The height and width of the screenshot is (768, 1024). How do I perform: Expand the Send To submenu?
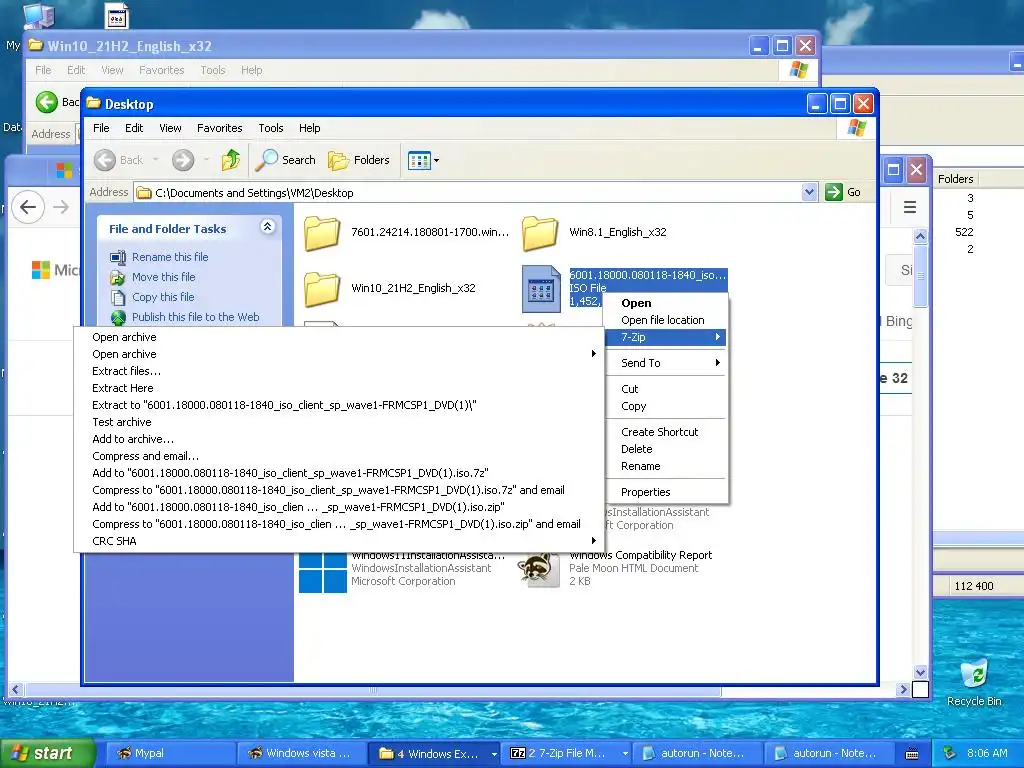tap(665, 363)
